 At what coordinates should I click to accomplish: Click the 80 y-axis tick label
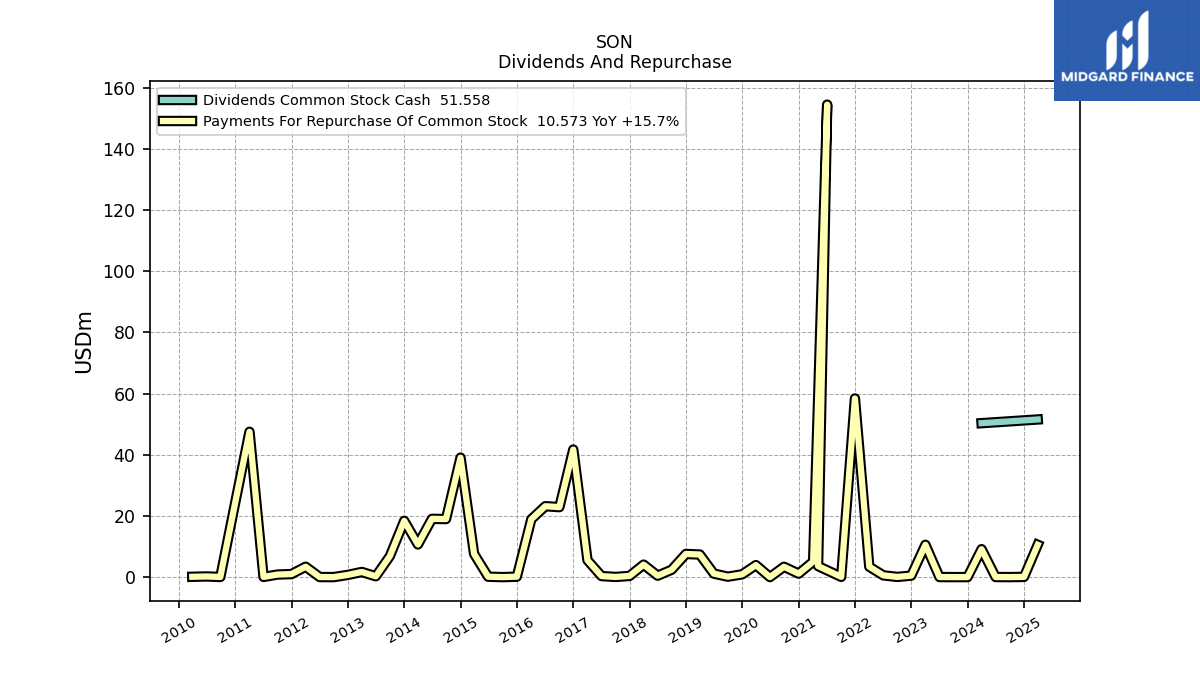coord(125,332)
